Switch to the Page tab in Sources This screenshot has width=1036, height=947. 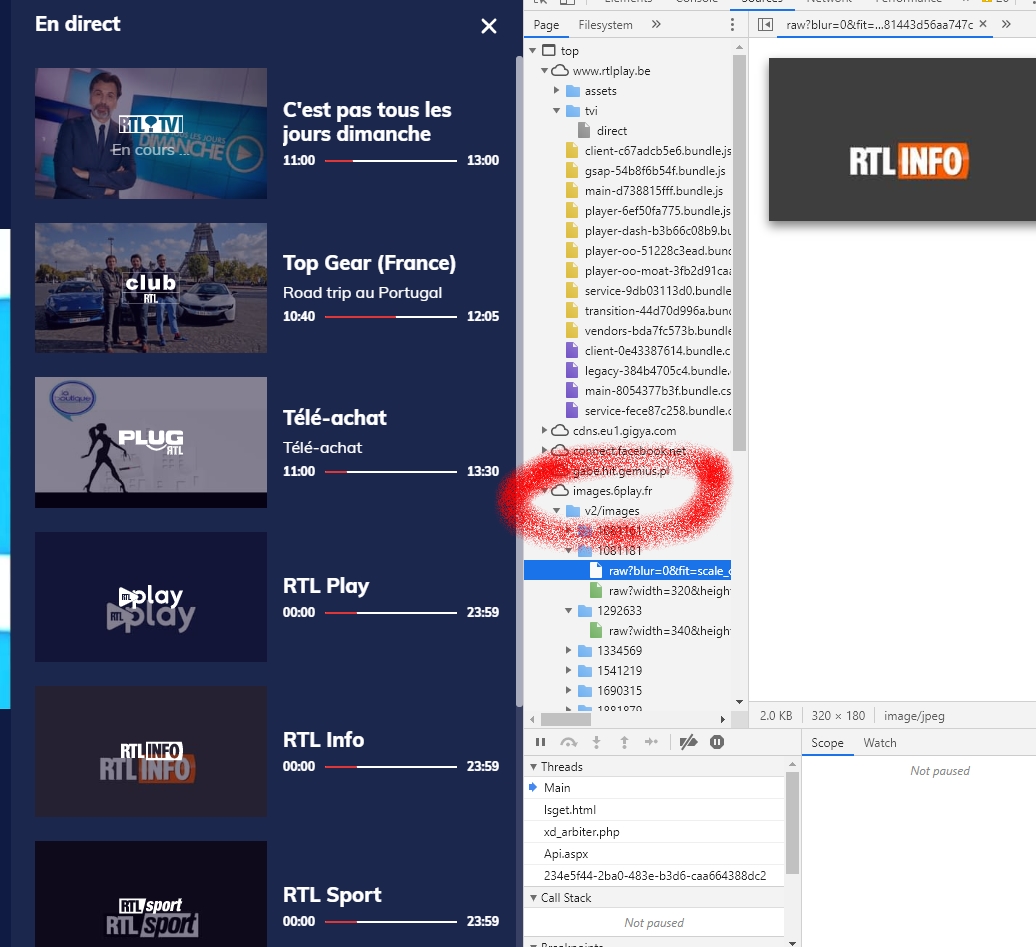(x=546, y=25)
